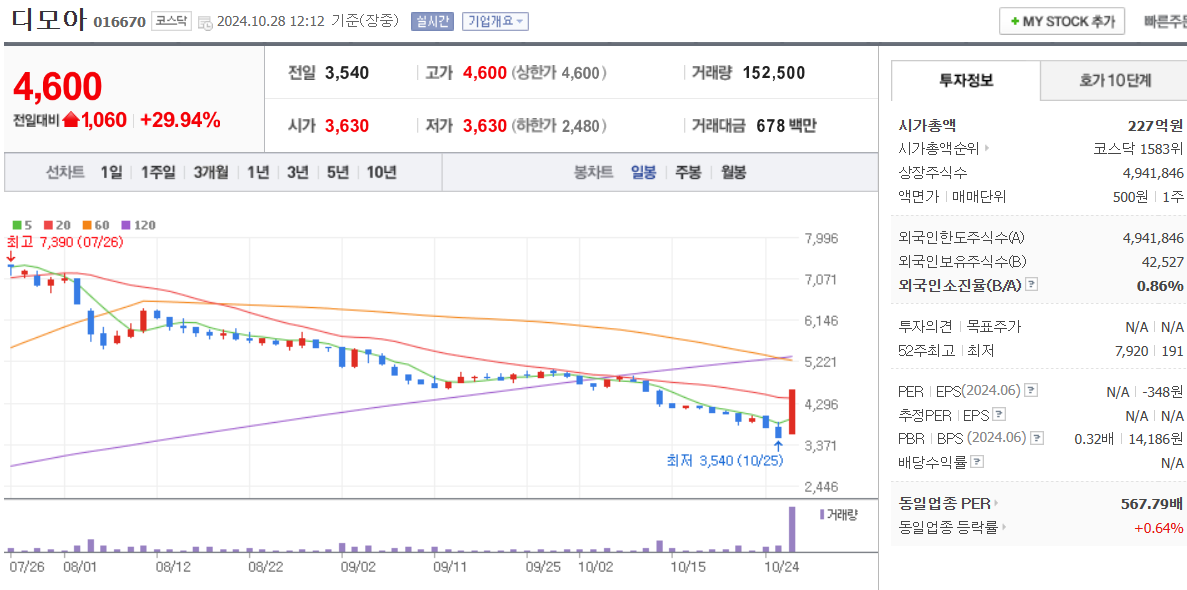Open help icon next to 배당수익률
1187x590 pixels.
pyautogui.click(x=977, y=461)
